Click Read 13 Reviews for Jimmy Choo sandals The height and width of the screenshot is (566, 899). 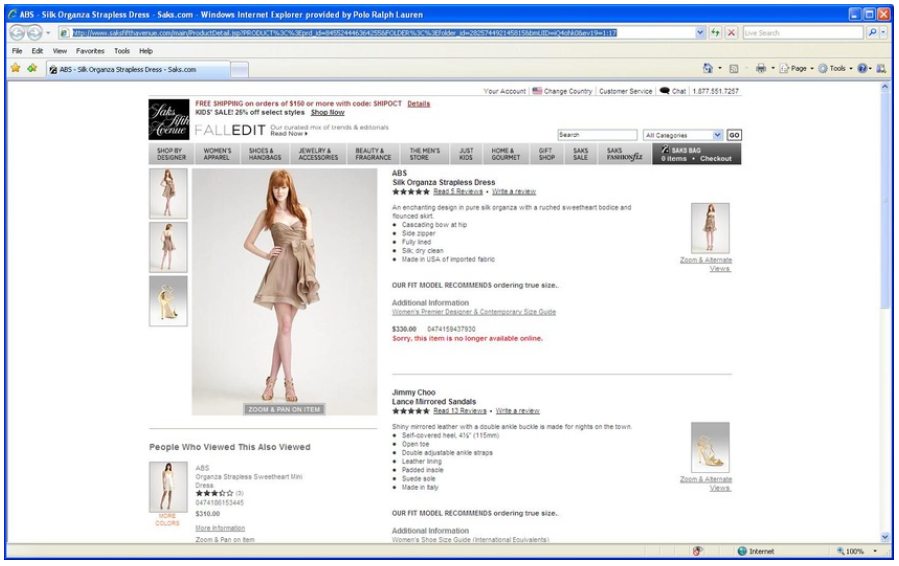point(460,411)
